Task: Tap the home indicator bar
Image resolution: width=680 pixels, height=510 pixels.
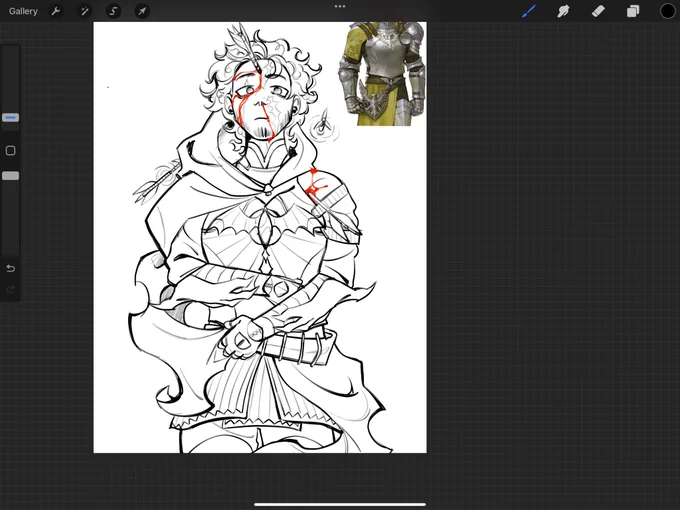Action: click(x=340, y=504)
